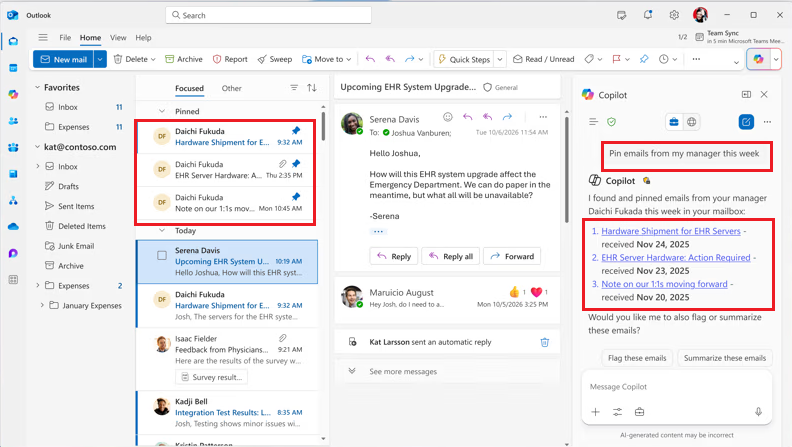The height and width of the screenshot is (447, 792).
Task: Open the Survey result attachment
Action: point(212,377)
